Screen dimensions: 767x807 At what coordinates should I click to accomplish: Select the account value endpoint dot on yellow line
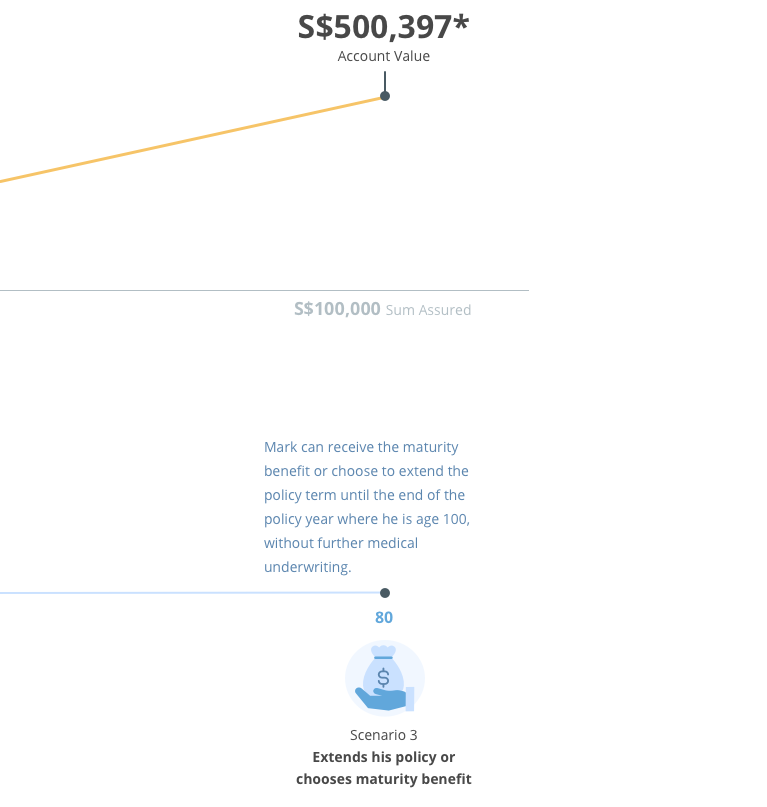pos(385,96)
